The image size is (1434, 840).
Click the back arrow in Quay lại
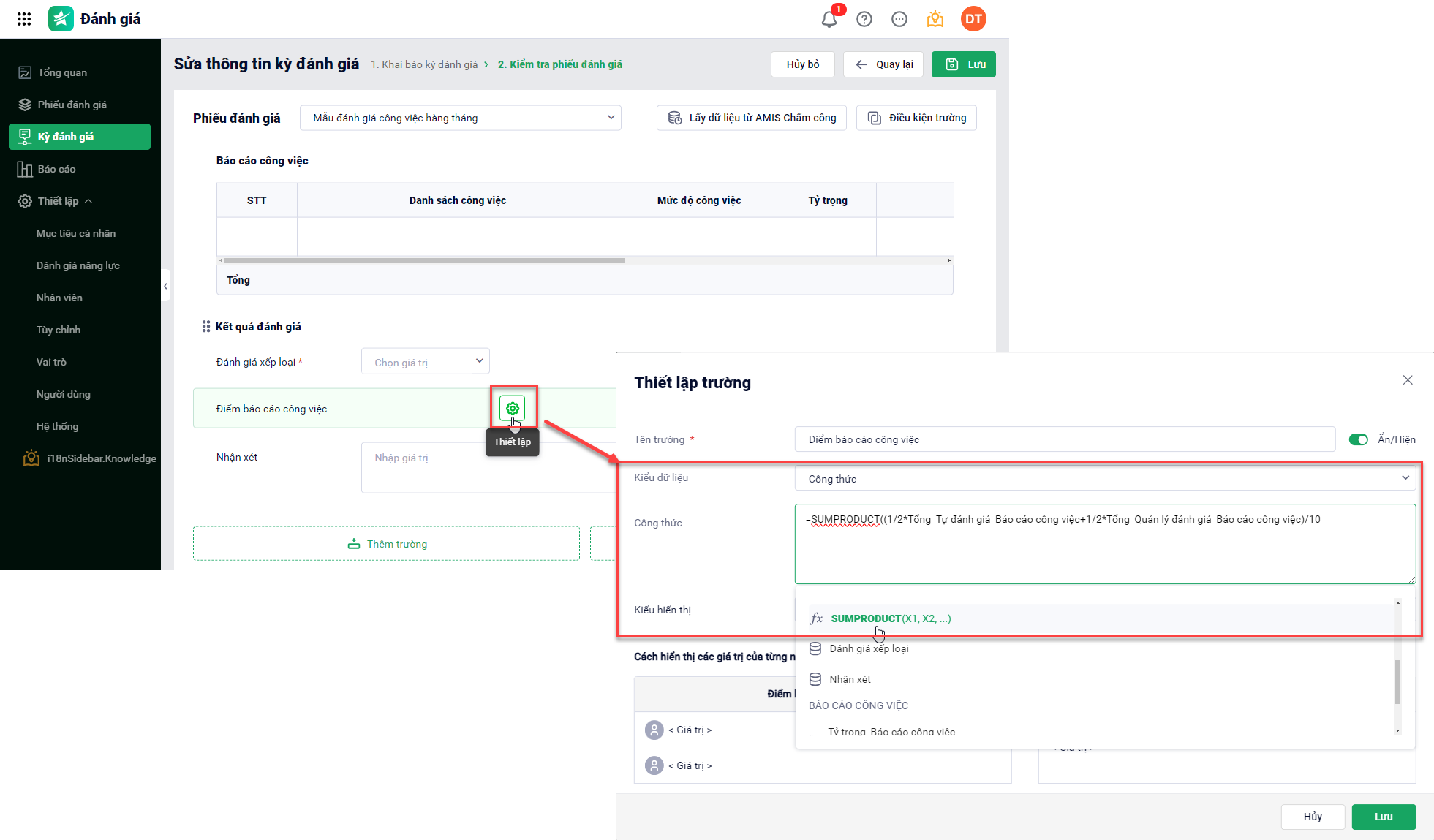(x=861, y=64)
